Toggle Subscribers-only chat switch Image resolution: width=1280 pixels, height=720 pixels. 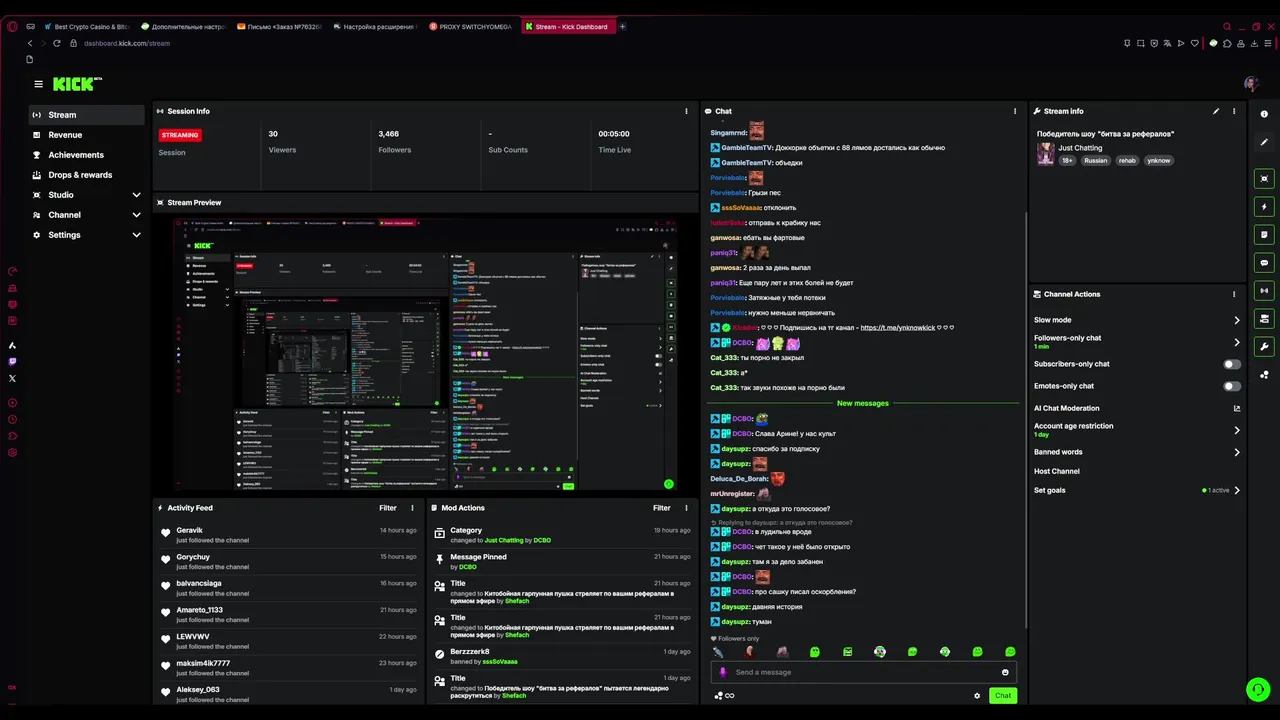point(1232,364)
